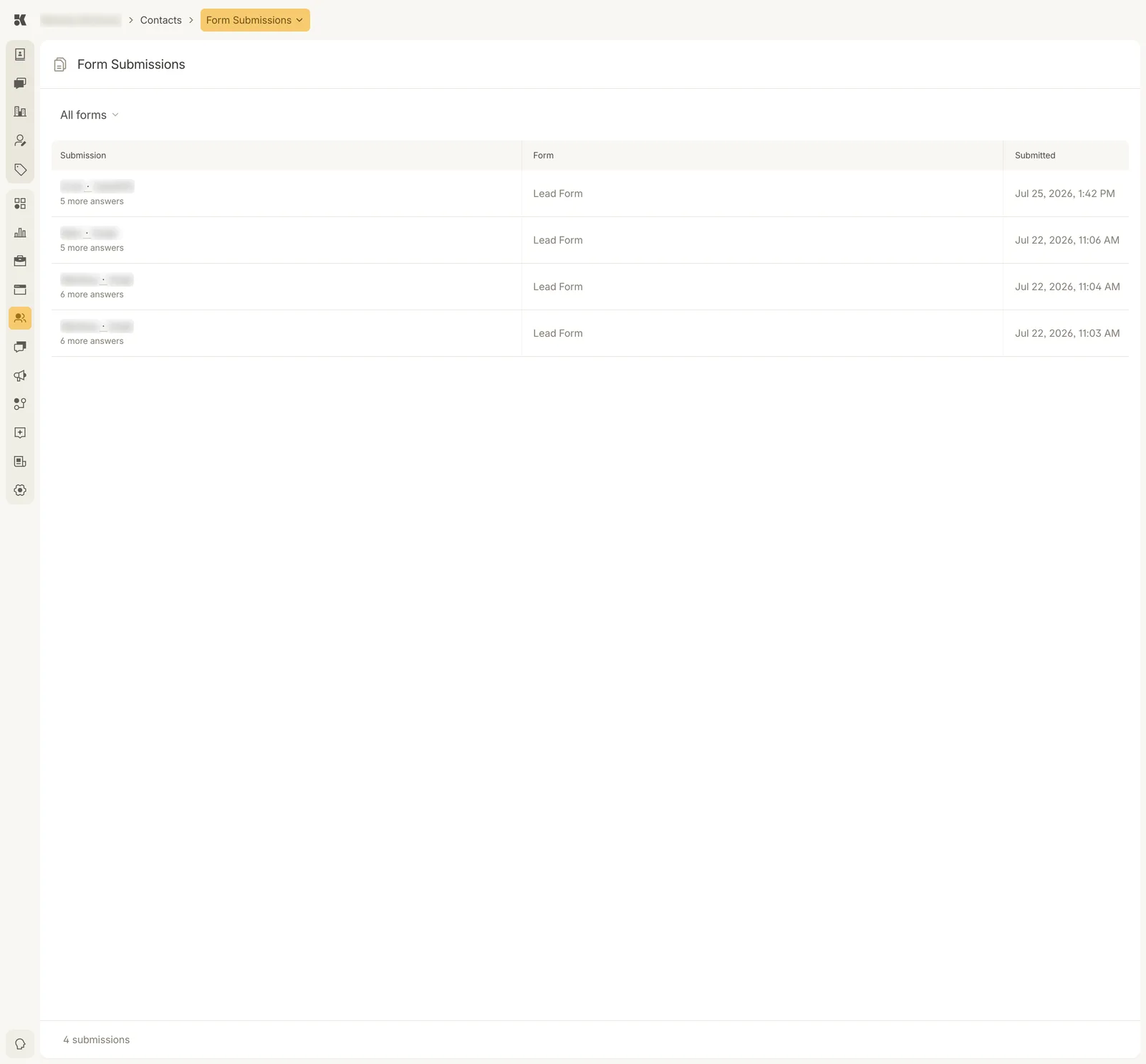This screenshot has width=1146, height=1064.
Task: Open the workflow branch nodes icon
Action: coord(20,404)
